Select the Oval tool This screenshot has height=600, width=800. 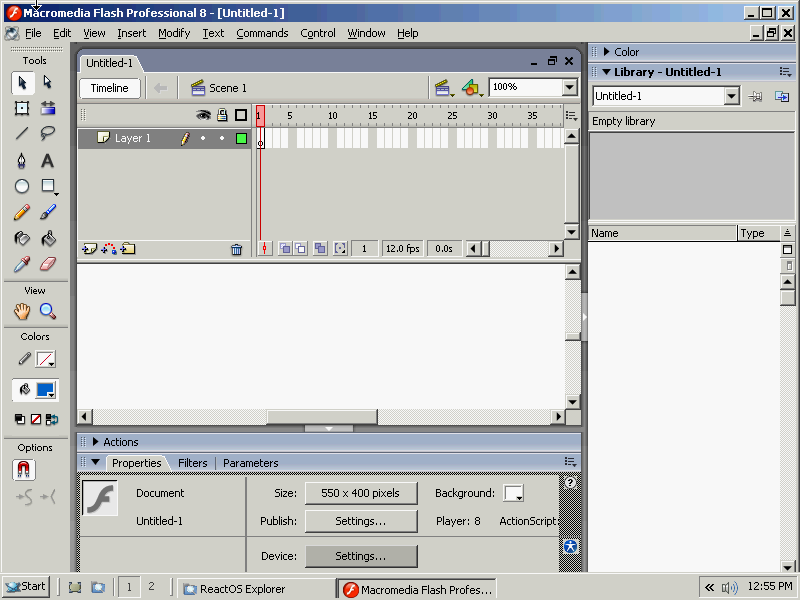[x=22, y=186]
